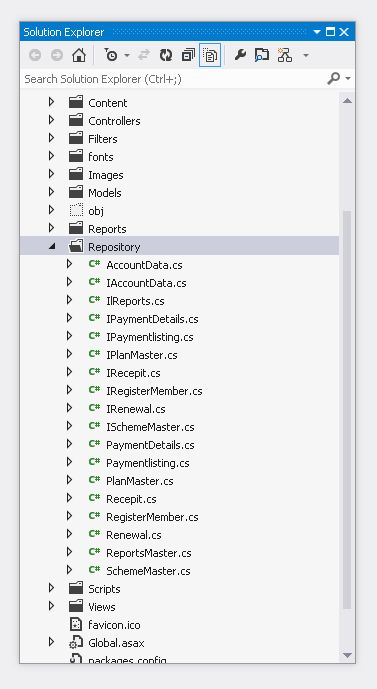
Task: Expand the Global.asax node
Action: pos(51,642)
